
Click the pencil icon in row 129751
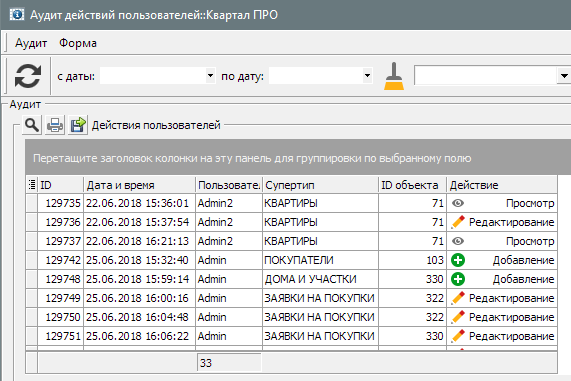458,336
